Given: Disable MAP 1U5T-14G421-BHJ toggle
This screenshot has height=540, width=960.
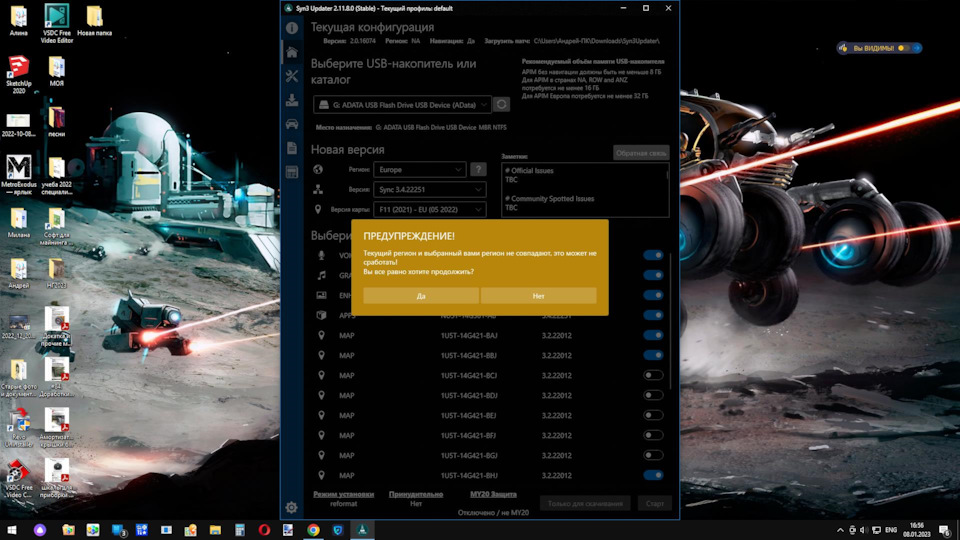Looking at the screenshot, I should click(x=653, y=475).
